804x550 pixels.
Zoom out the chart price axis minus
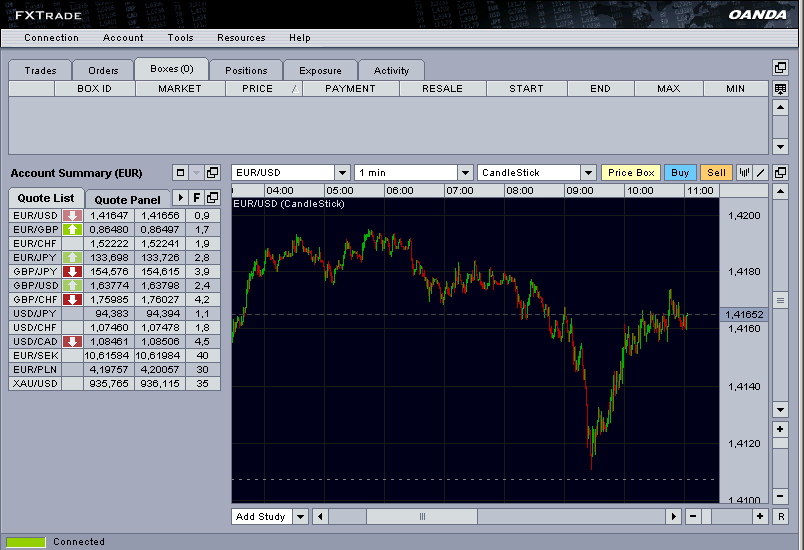[x=780, y=496]
